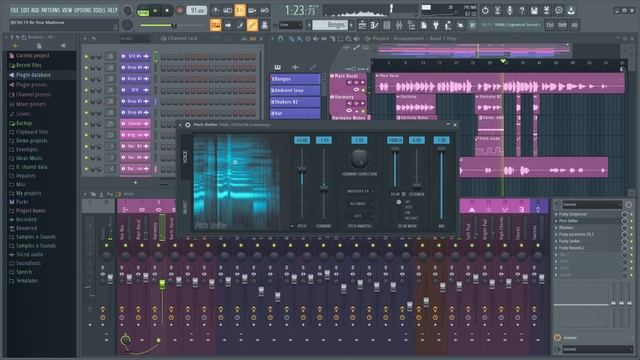Select first Delay Mode radio option
The height and width of the screenshot is (360, 640).
(399, 202)
